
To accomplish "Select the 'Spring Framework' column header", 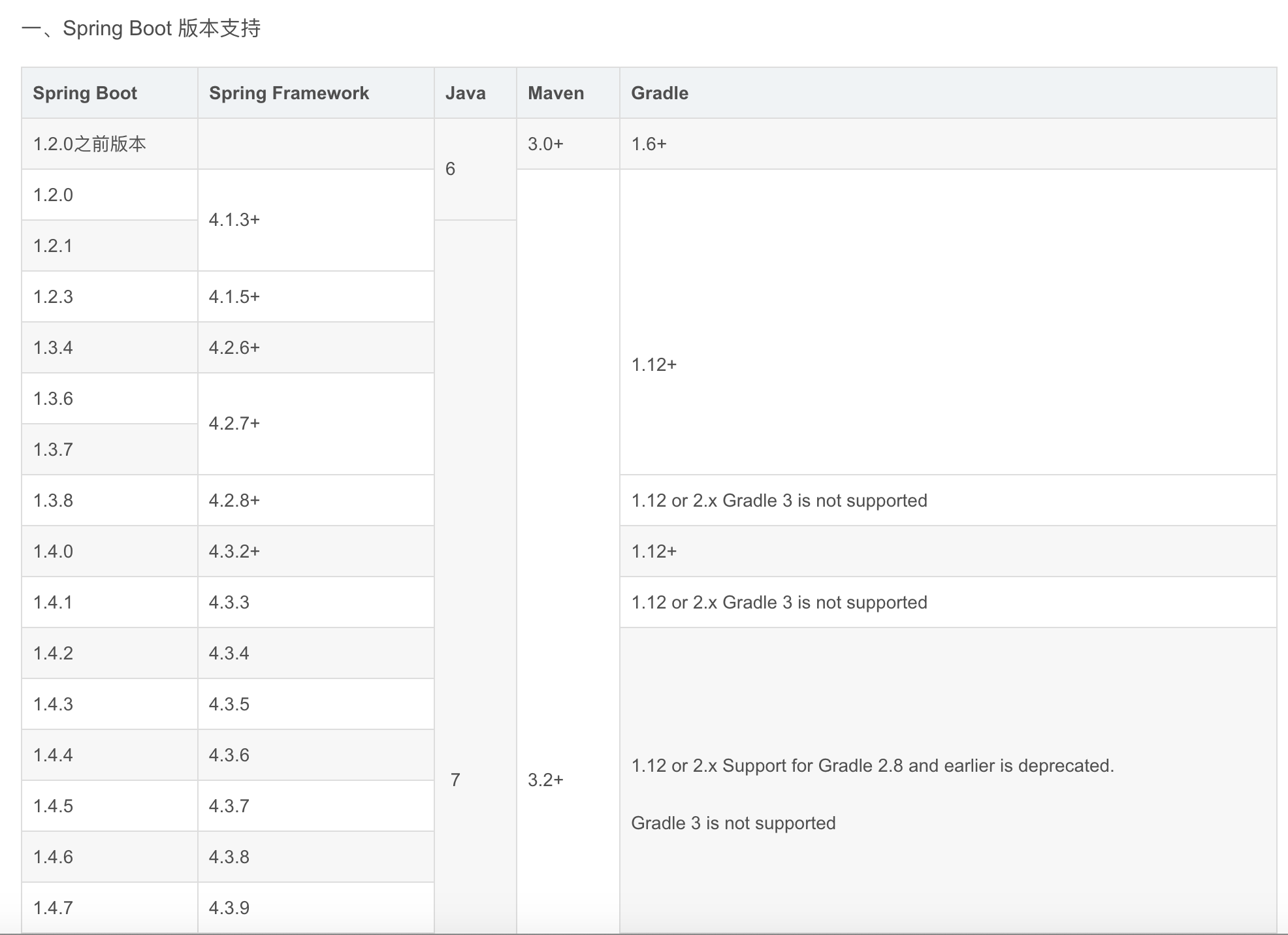I will click(x=316, y=93).
